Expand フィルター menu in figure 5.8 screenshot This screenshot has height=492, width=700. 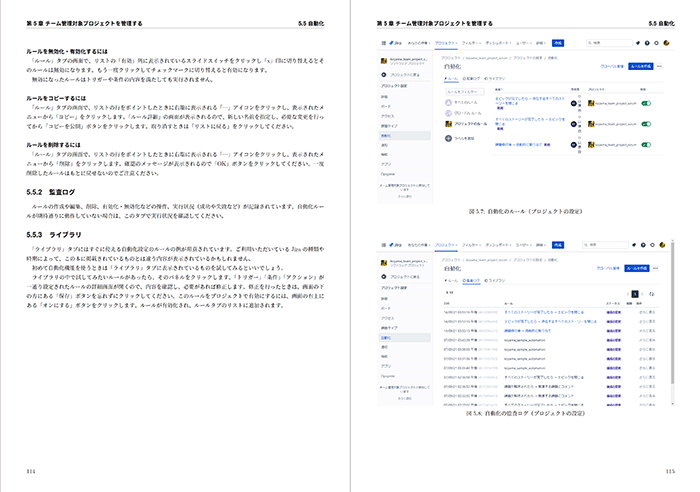471,245
